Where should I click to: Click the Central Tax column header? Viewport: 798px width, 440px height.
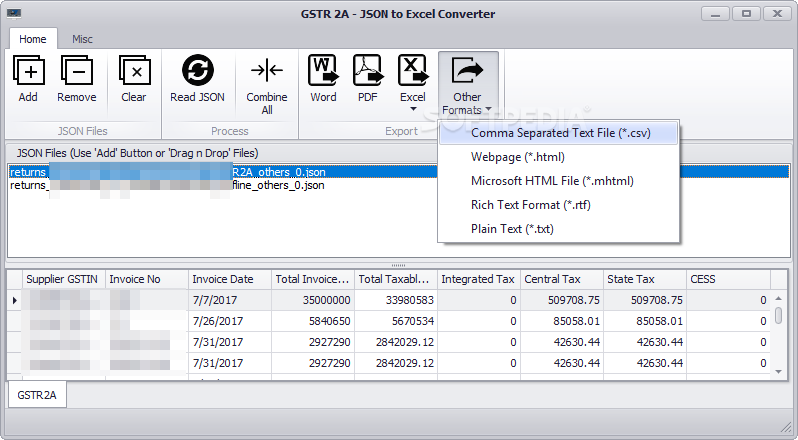[562, 279]
